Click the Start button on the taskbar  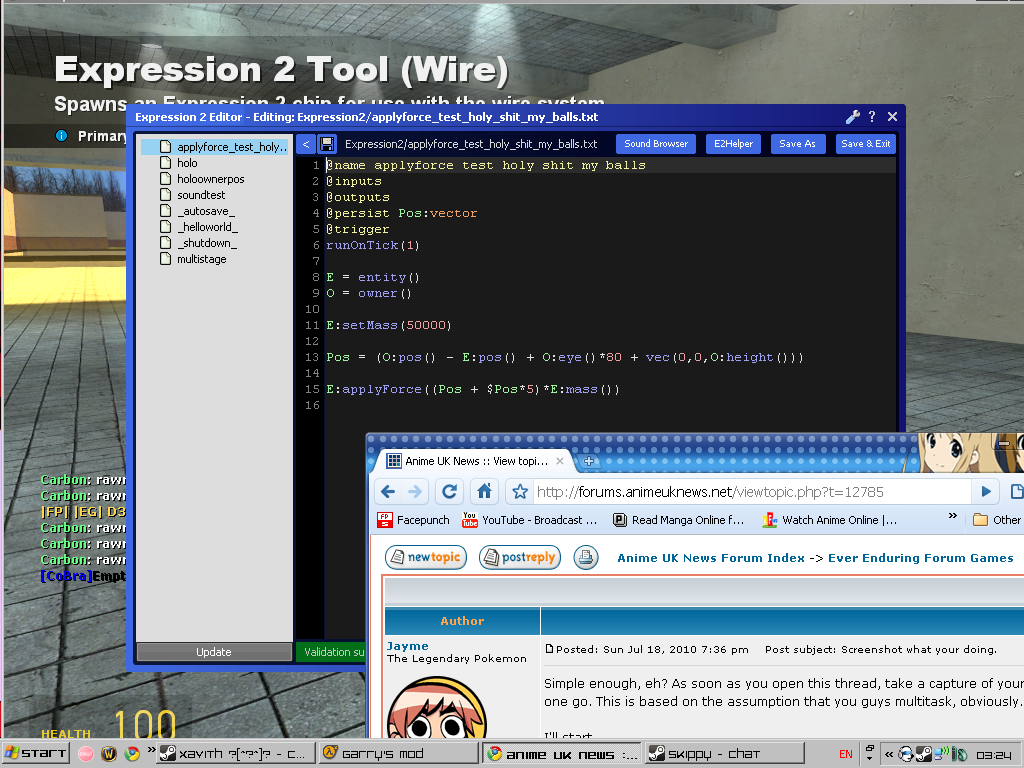[35, 754]
